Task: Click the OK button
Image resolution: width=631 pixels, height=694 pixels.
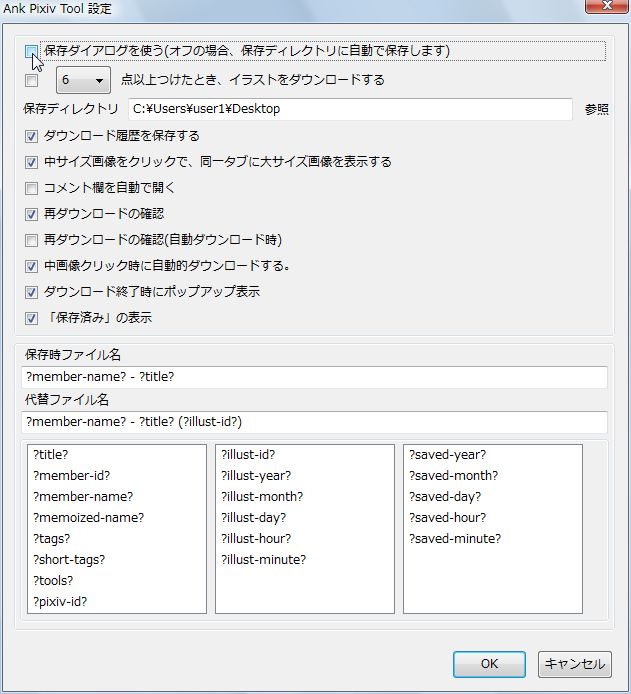Action: pos(489,664)
